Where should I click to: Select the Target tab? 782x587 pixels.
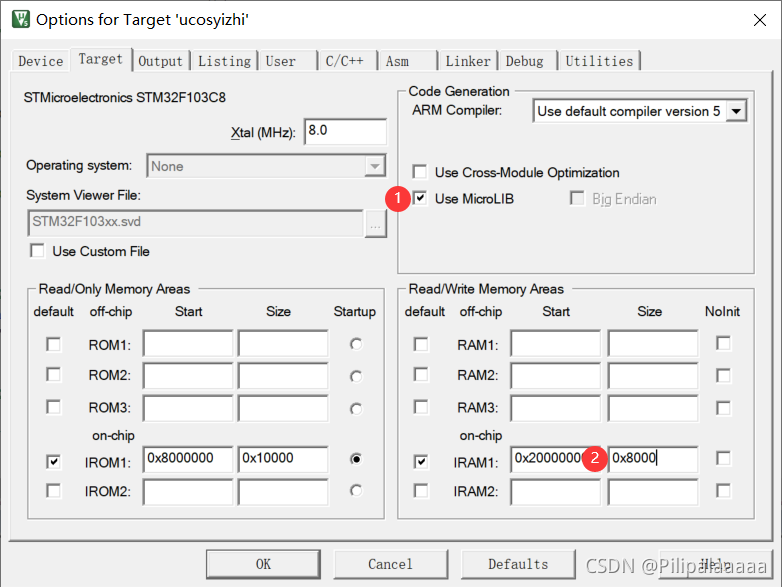coord(101,59)
